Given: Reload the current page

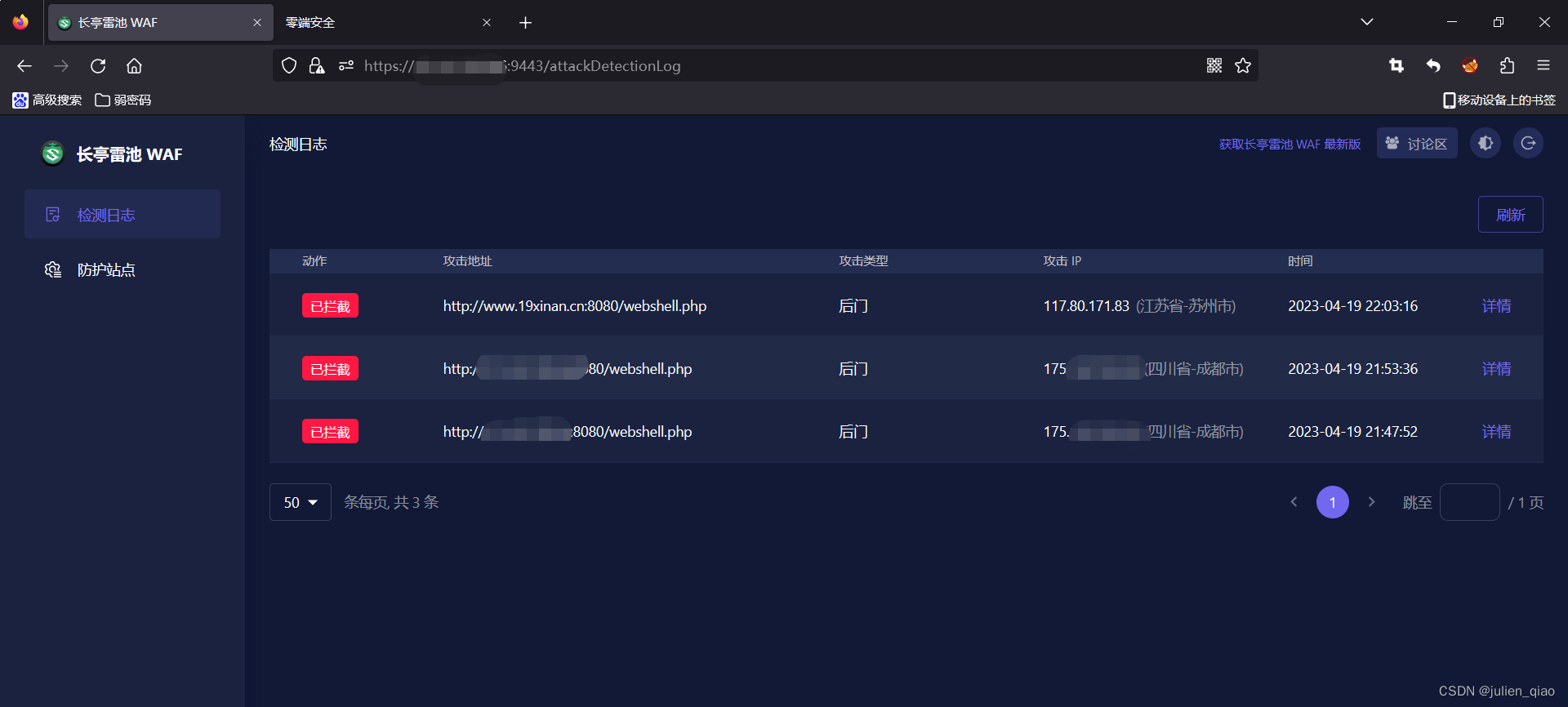Looking at the screenshot, I should (98, 66).
